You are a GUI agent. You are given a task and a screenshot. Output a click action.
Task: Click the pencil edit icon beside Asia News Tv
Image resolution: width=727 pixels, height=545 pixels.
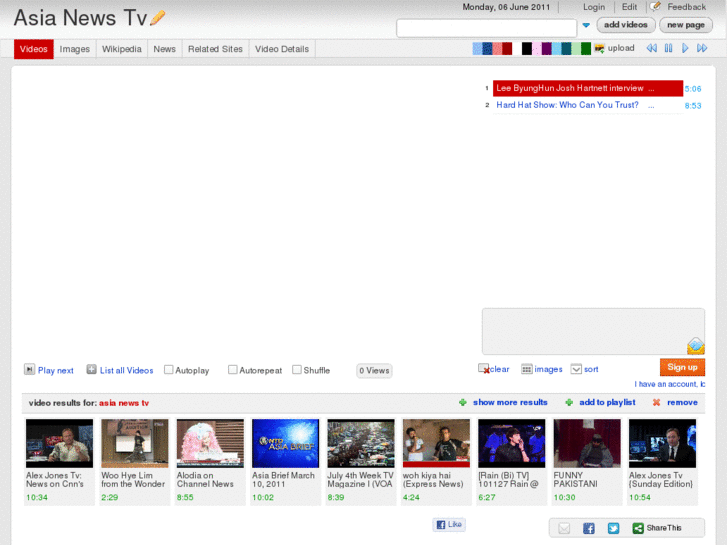(158, 18)
